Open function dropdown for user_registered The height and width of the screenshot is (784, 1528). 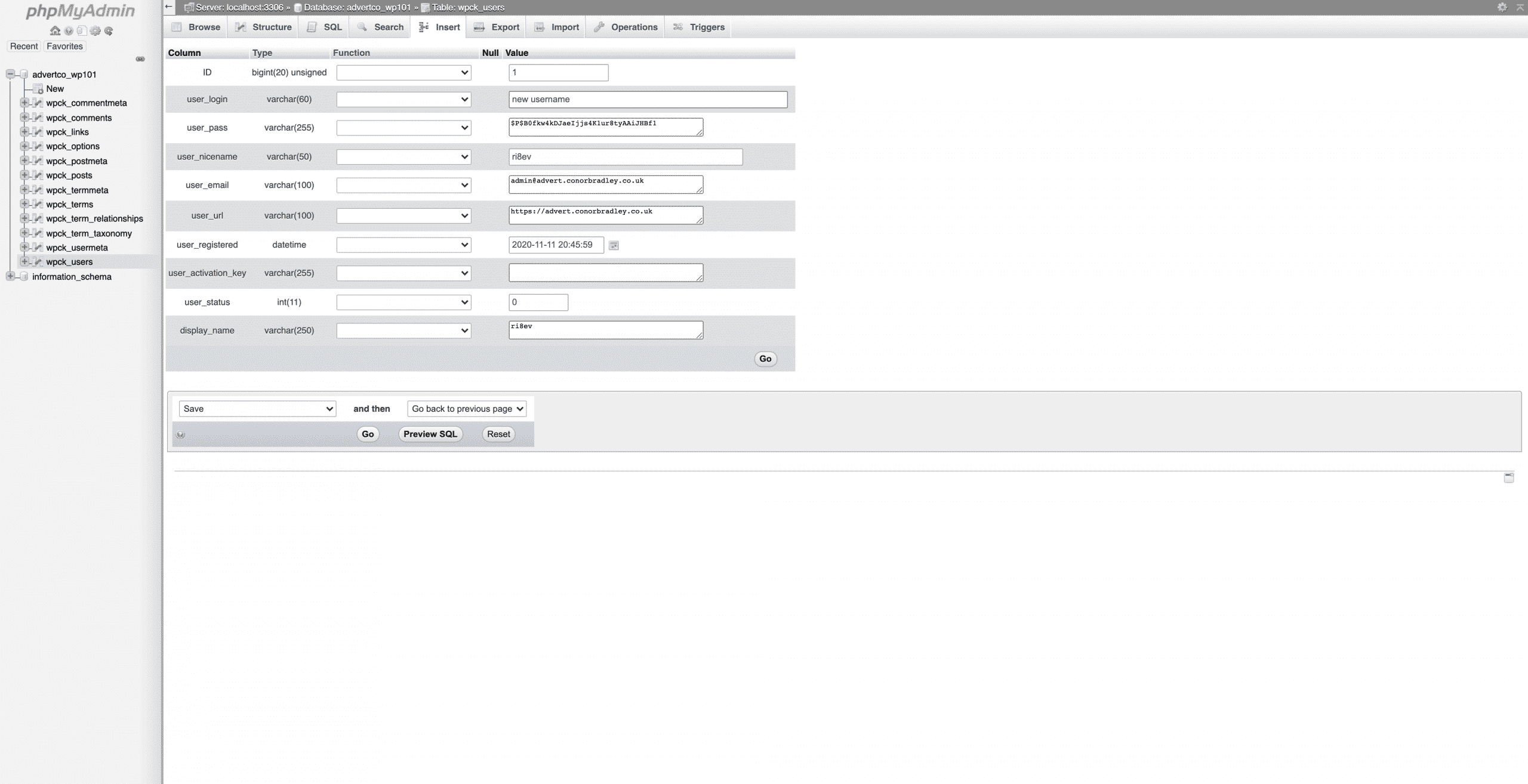coord(403,245)
